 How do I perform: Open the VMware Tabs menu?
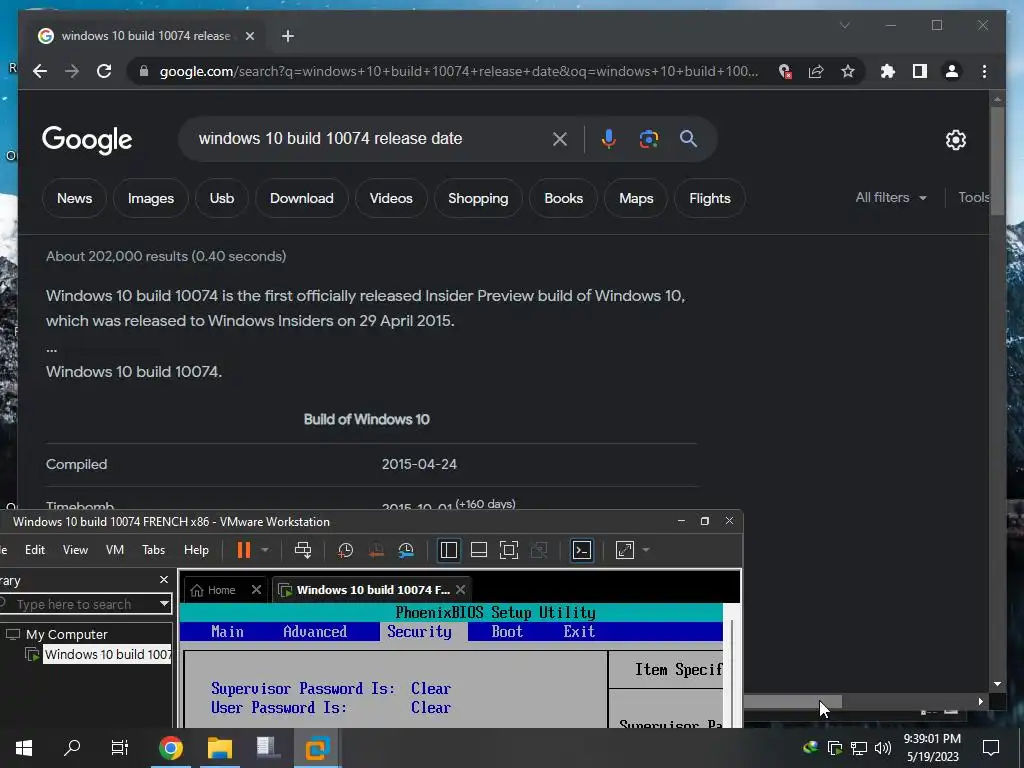[x=153, y=550]
